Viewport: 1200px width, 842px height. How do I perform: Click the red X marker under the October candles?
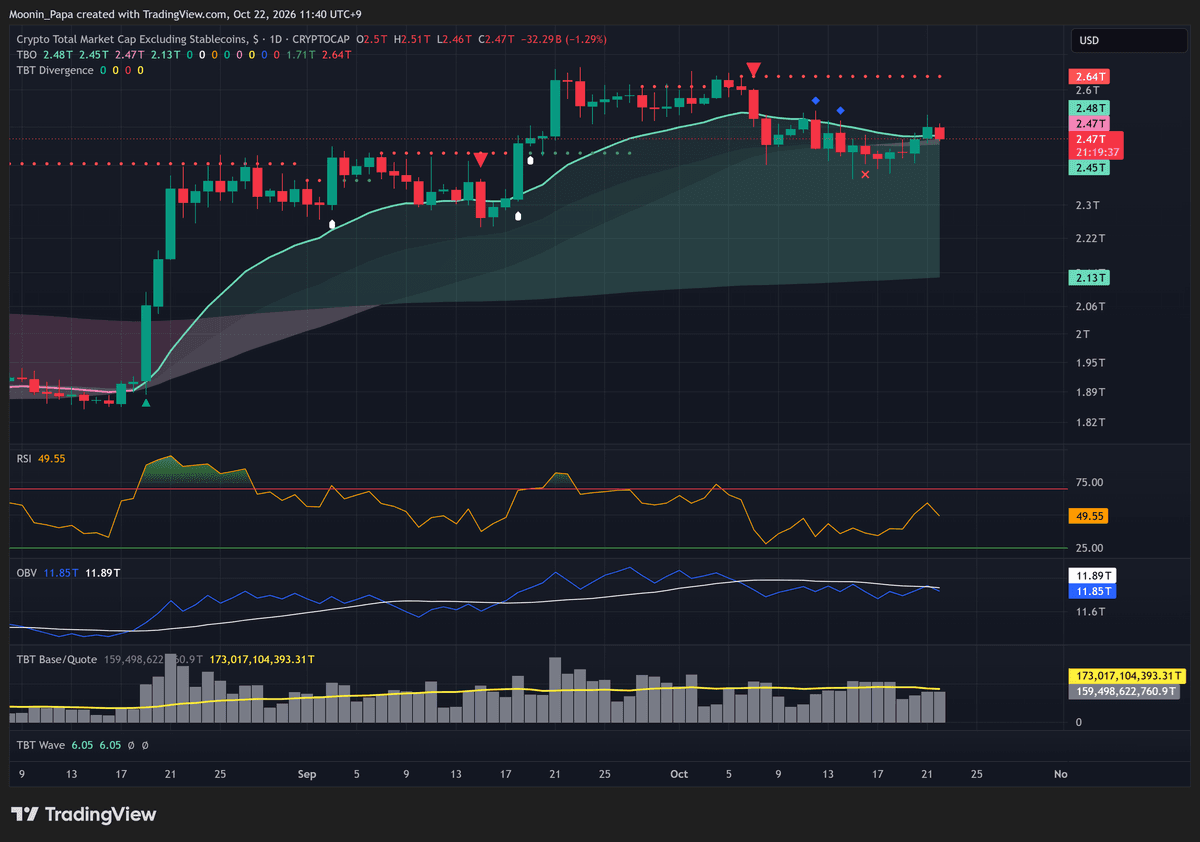pos(865,174)
